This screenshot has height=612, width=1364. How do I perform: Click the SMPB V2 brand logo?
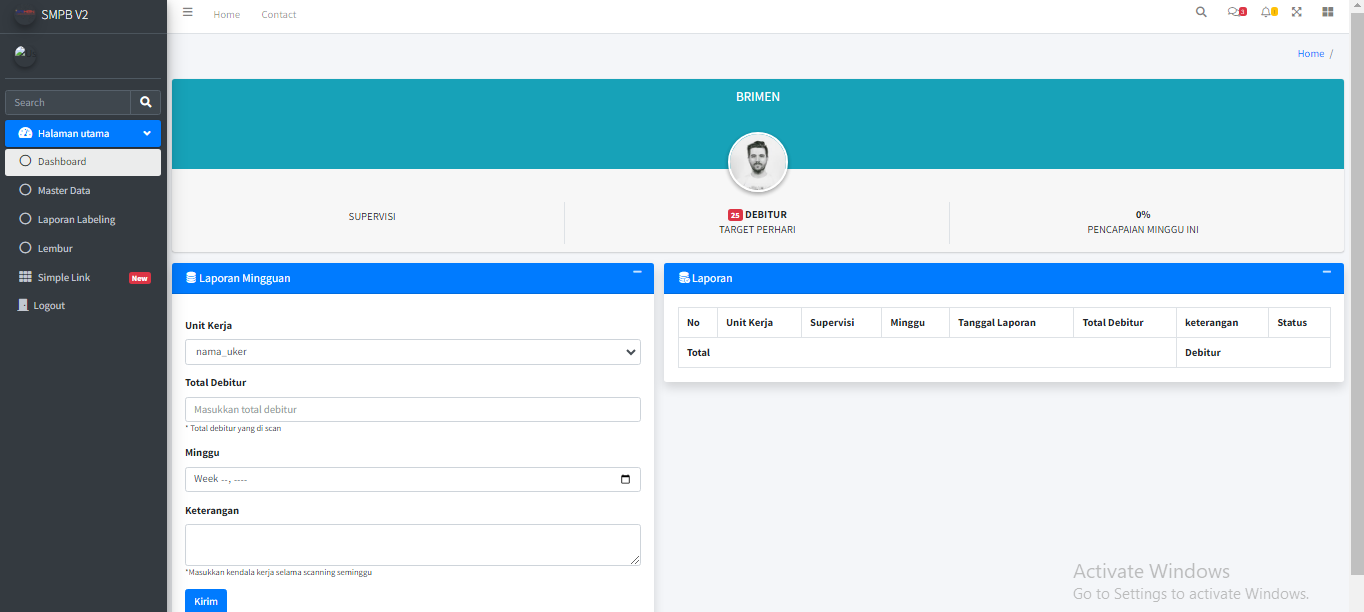[x=24, y=15]
